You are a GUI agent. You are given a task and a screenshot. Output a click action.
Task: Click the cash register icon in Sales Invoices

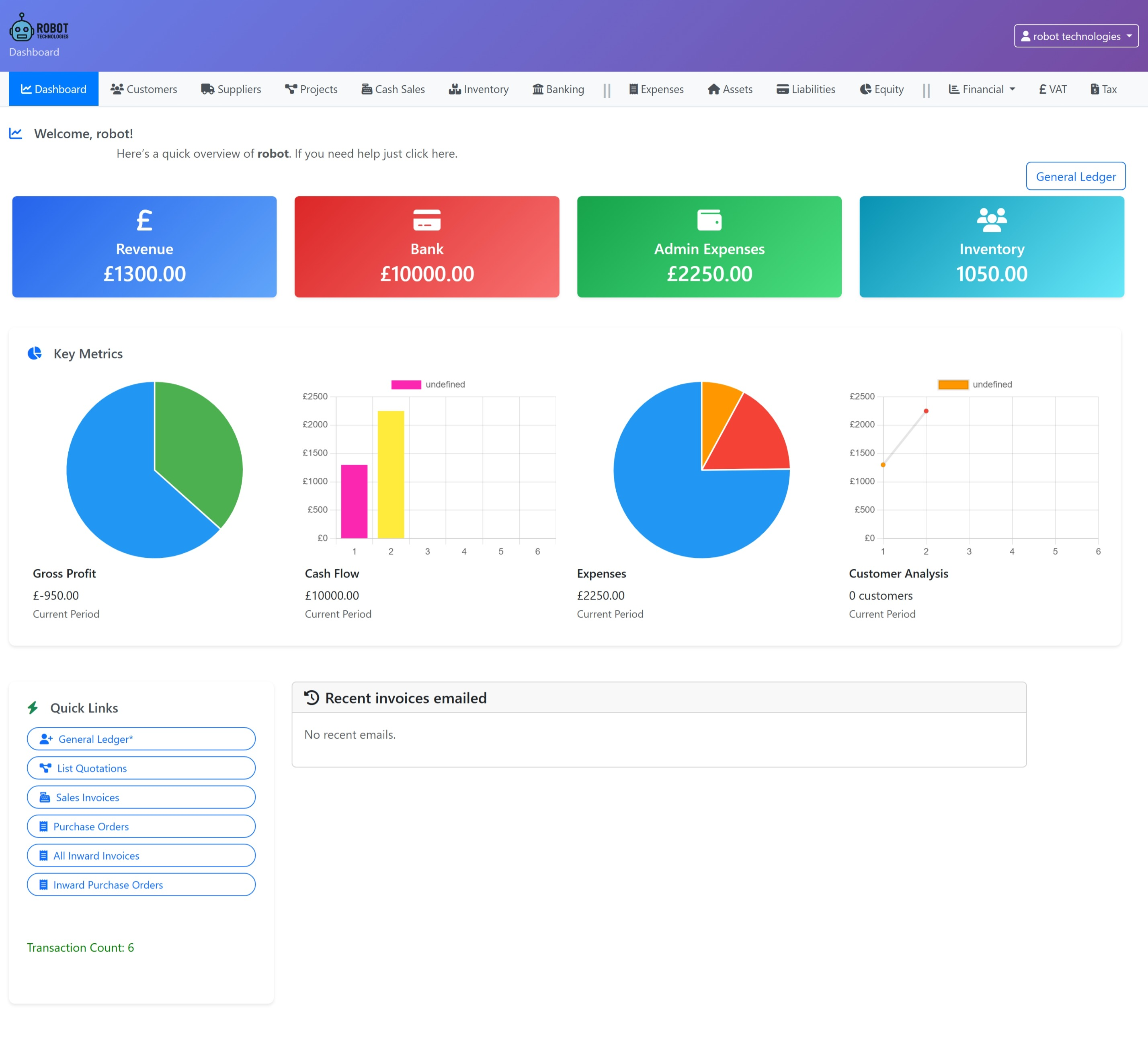44,797
